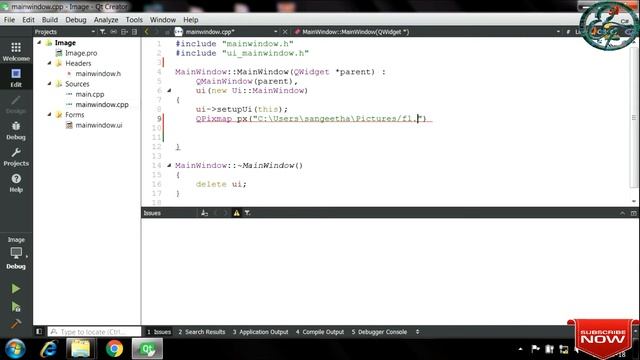Image resolution: width=640 pixels, height=360 pixels.
Task: Open the File menu
Action: point(9,20)
